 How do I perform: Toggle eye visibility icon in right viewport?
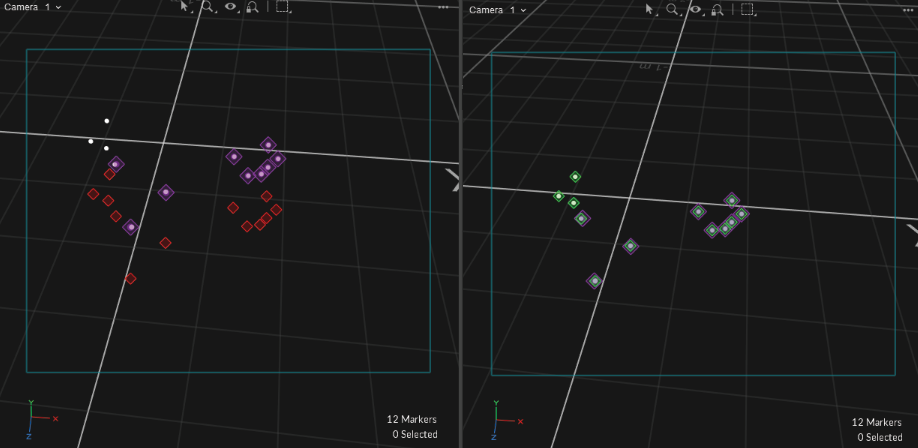(x=696, y=9)
